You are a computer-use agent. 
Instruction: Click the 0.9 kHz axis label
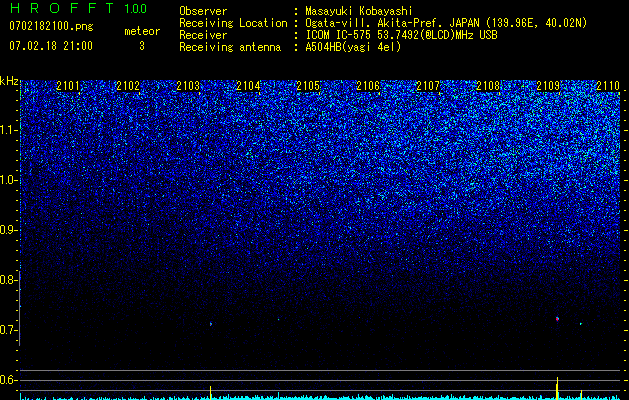[x=8, y=230]
